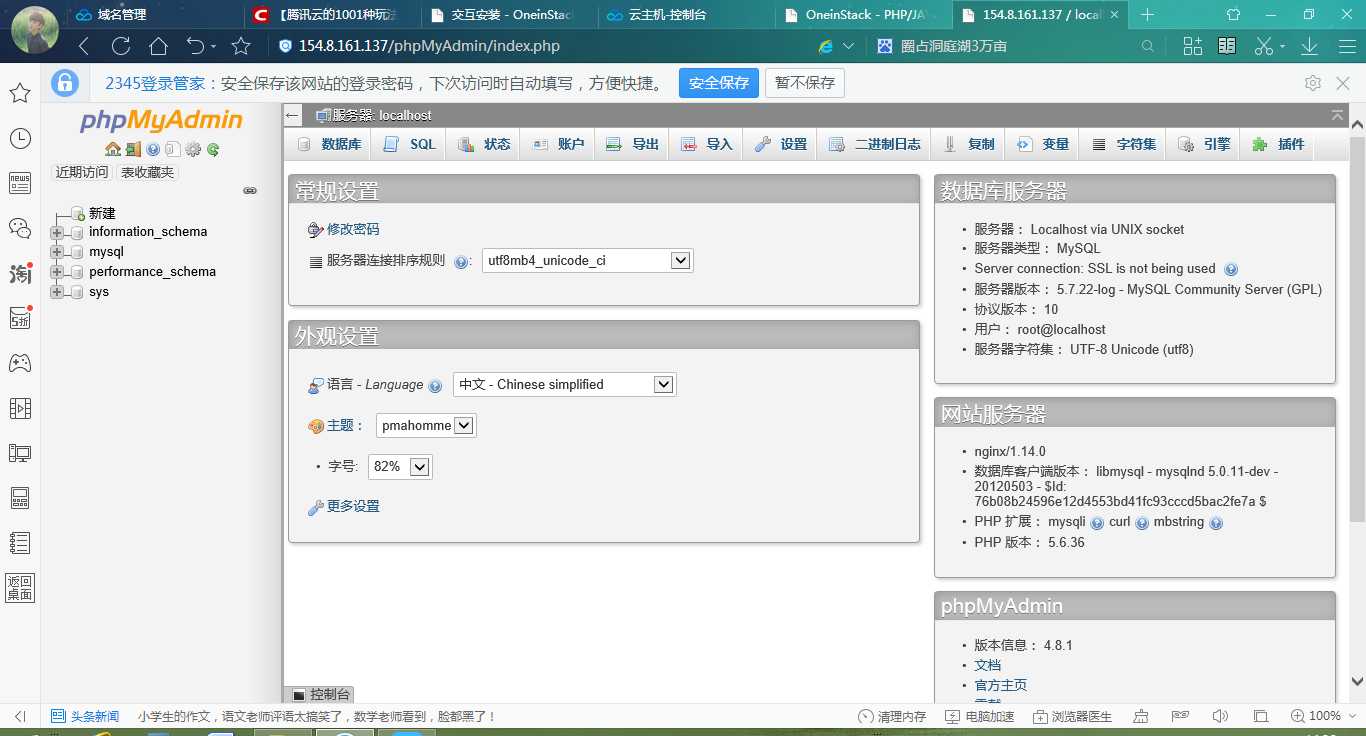Click the 更多设置 link
This screenshot has height=736, width=1366.
353,506
